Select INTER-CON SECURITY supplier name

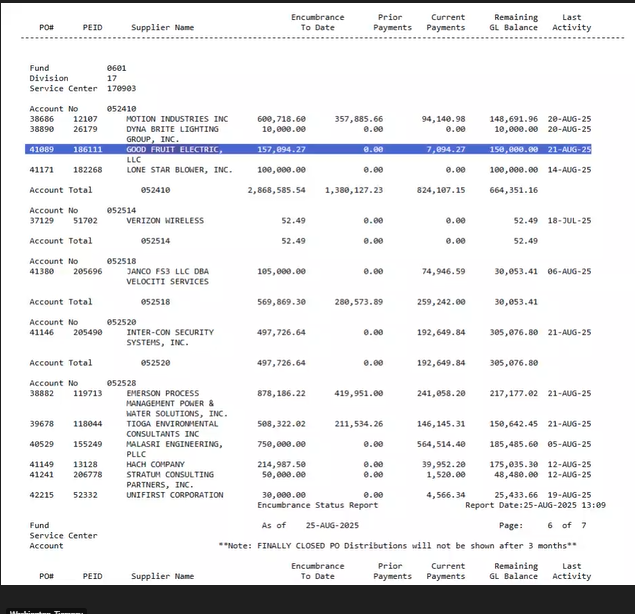[x=170, y=332]
